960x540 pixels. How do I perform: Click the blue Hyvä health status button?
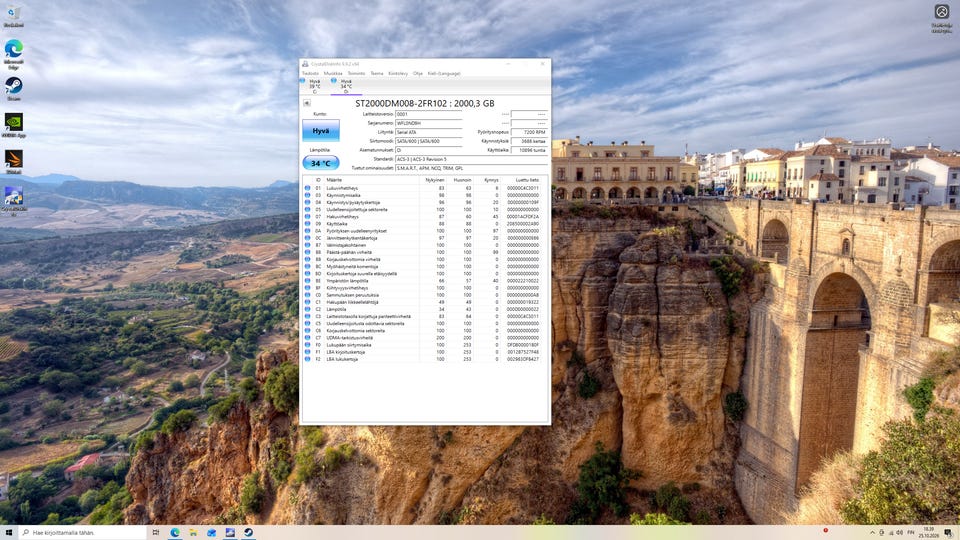coord(321,130)
